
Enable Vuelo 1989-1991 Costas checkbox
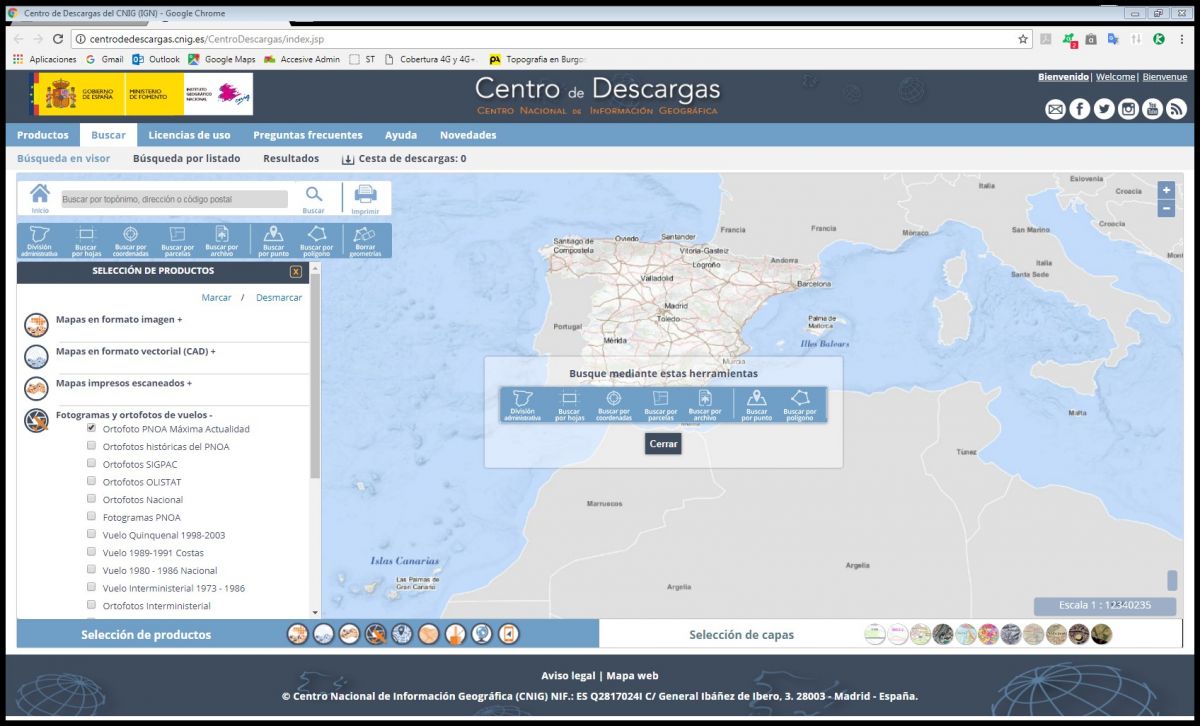coord(92,552)
